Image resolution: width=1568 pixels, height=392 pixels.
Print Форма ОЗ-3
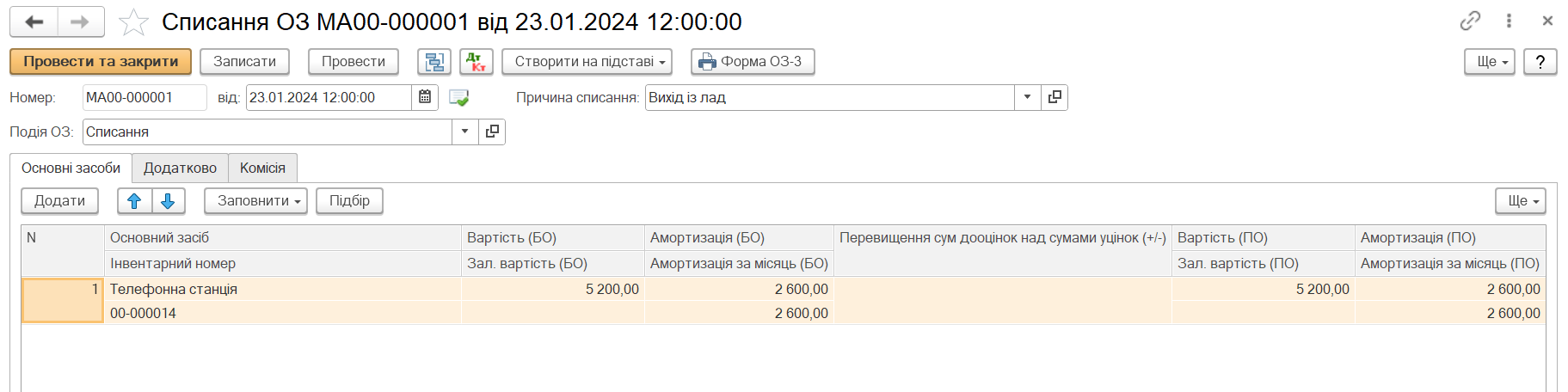pos(753,62)
